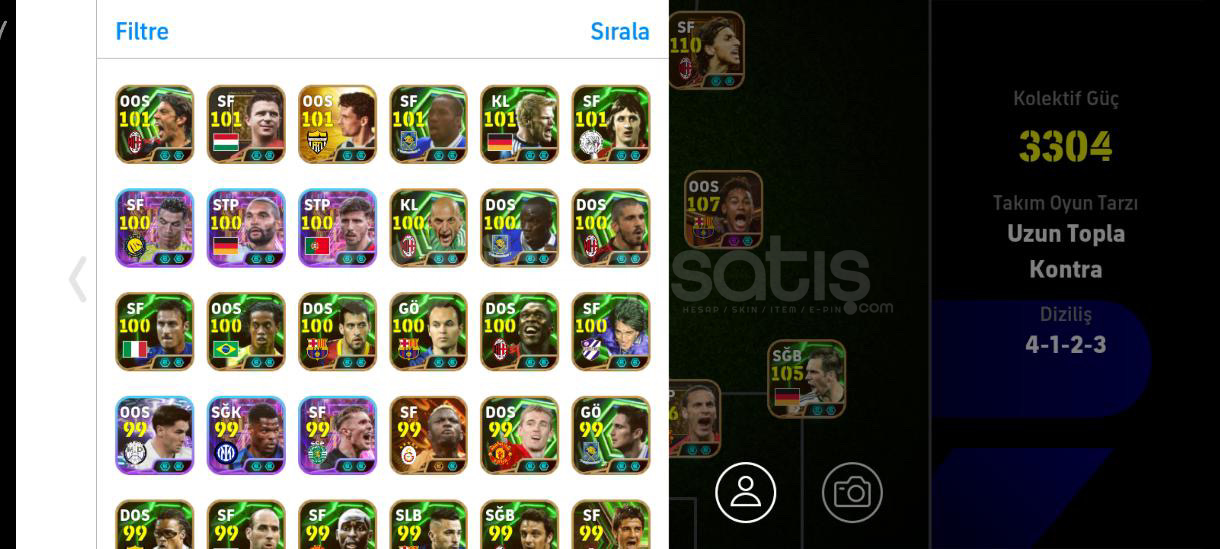Open the camera screenshot icon
1220x549 pixels.
852,492
